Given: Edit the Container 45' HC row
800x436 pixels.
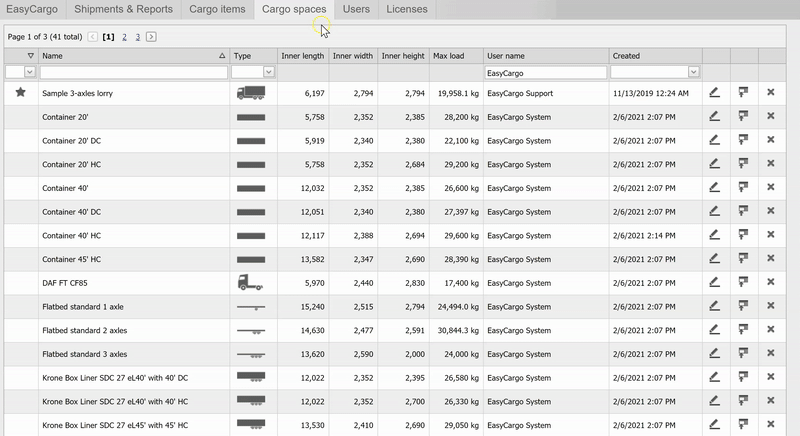Looking at the screenshot, I should (714, 259).
